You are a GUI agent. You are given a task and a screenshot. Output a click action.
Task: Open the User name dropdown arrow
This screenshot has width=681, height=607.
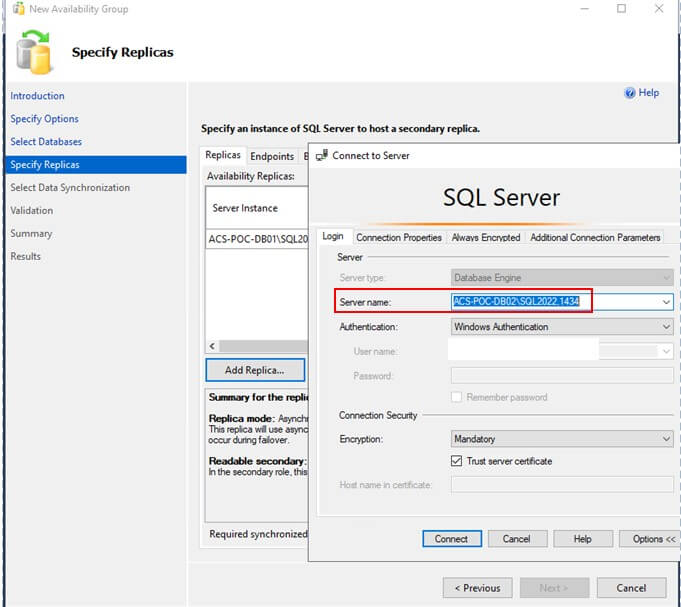pos(666,351)
